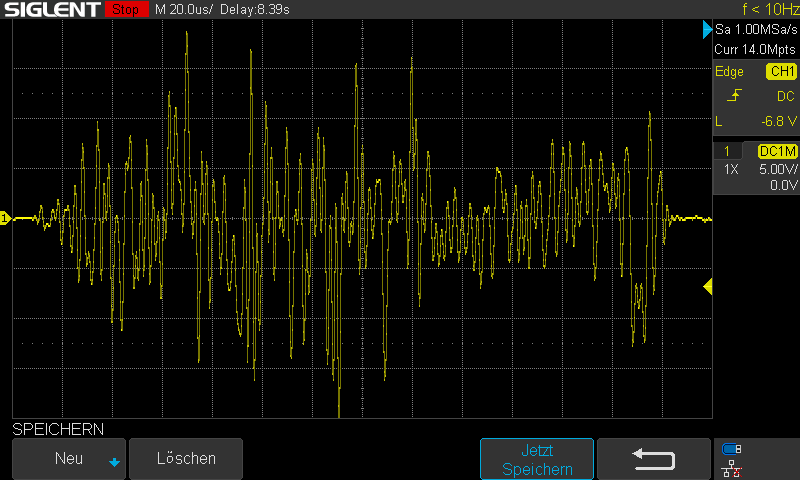Click the channel 1 number box
This screenshot has width=800, height=480.
(x=727, y=151)
